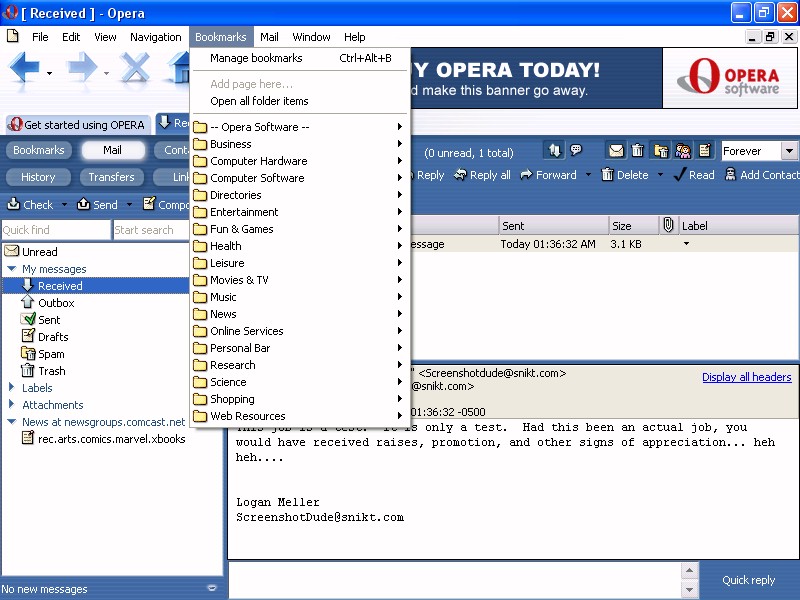
Task: Click the Start search field
Action: click(151, 230)
